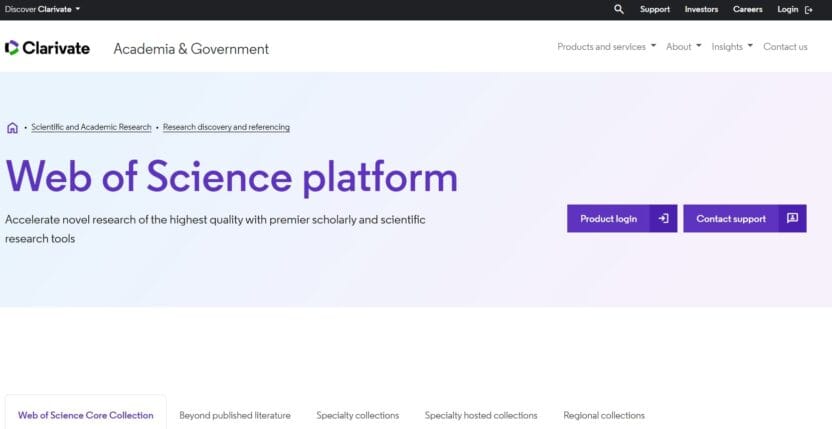Click the Academia & Government heading
Image resolution: width=832 pixels, height=429 pixels.
click(x=191, y=49)
